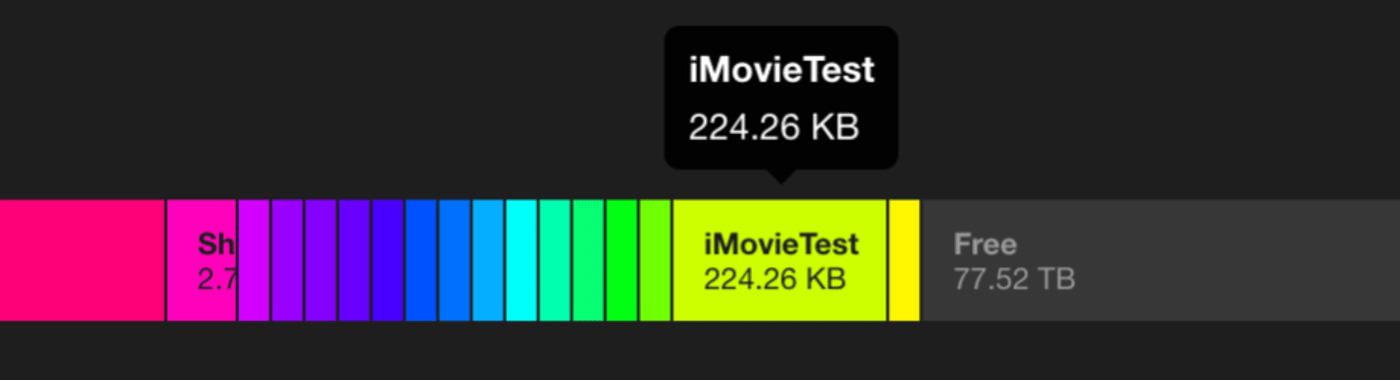This screenshot has height=380, width=1400.
Task: Click the pure bright green segment
Action: [x=622, y=260]
